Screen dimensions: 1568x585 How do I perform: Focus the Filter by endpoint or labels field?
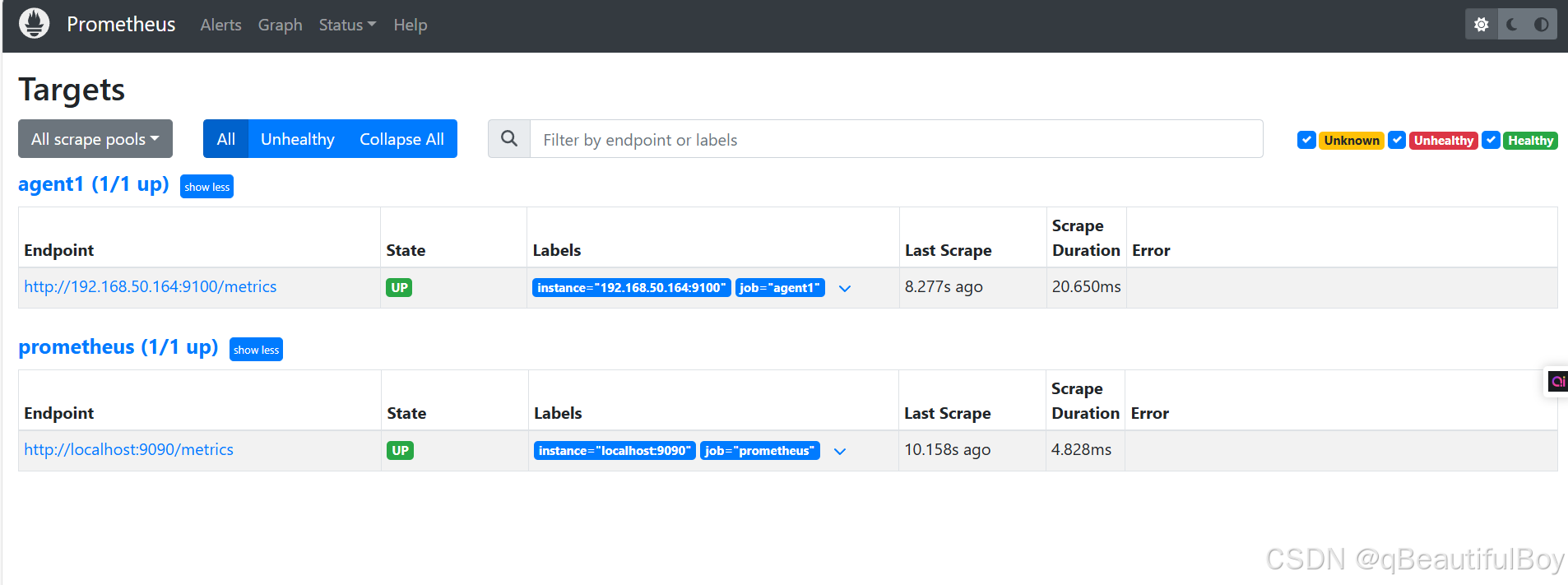896,139
